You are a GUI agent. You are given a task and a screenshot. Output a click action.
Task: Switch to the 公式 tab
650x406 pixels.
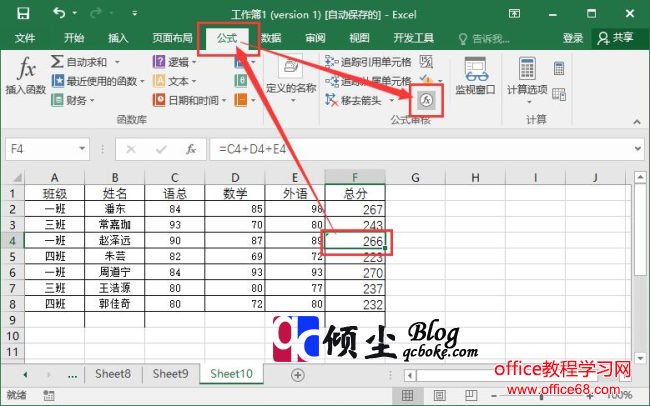[x=227, y=38]
